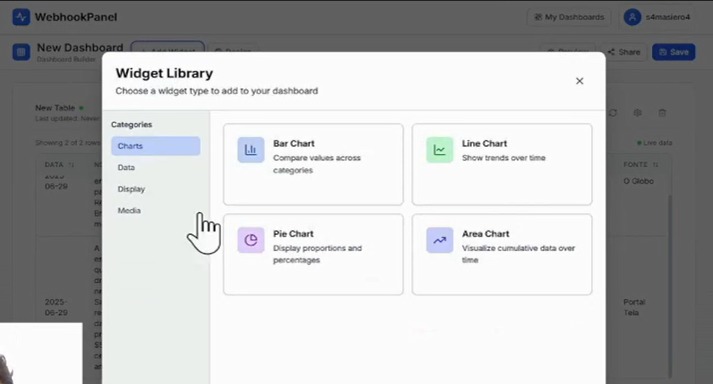Open the s4masiero4 user menu
Screen dimensions: 713x384
coord(657,17)
